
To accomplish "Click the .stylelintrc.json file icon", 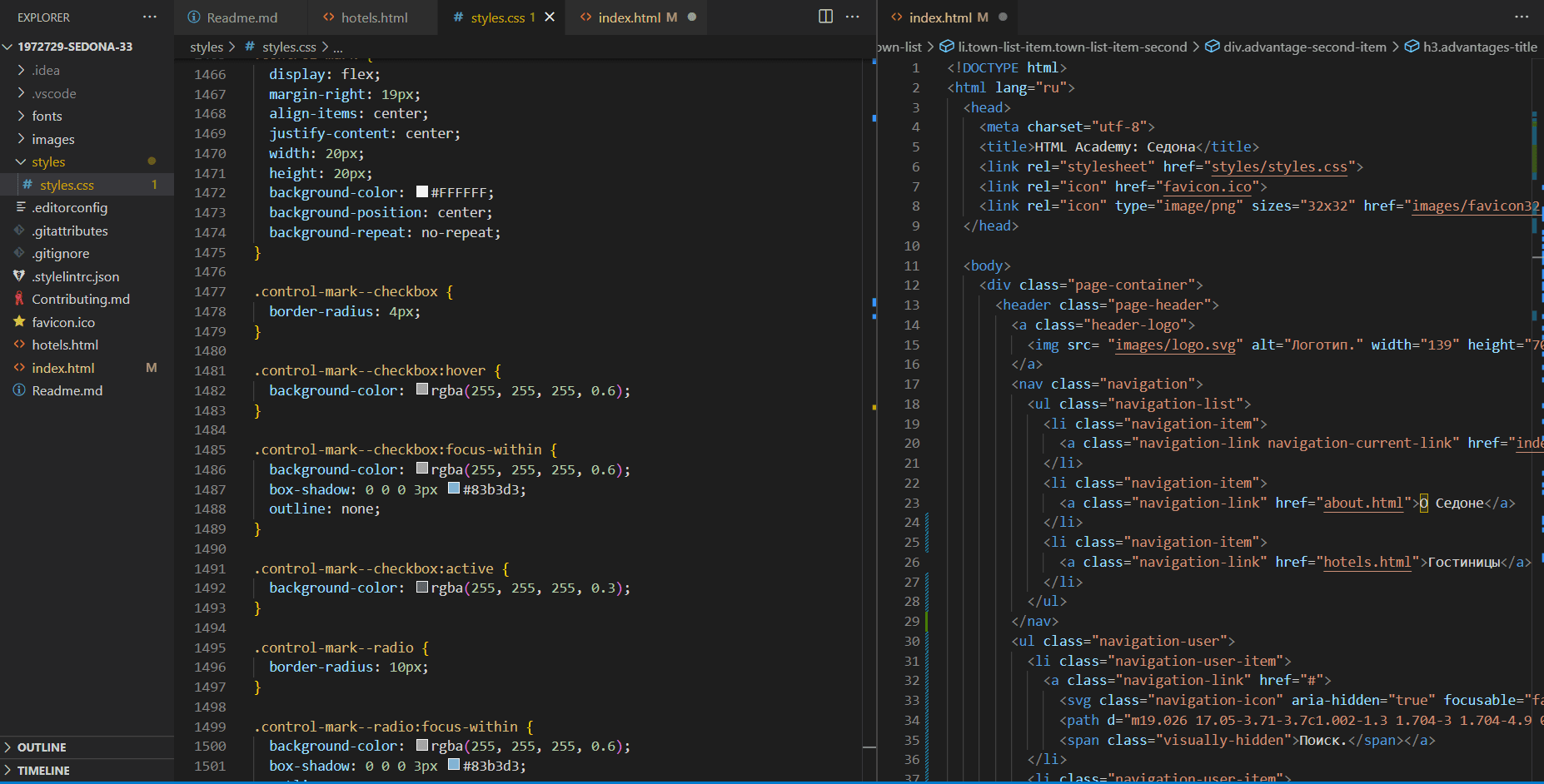I will pos(19,276).
